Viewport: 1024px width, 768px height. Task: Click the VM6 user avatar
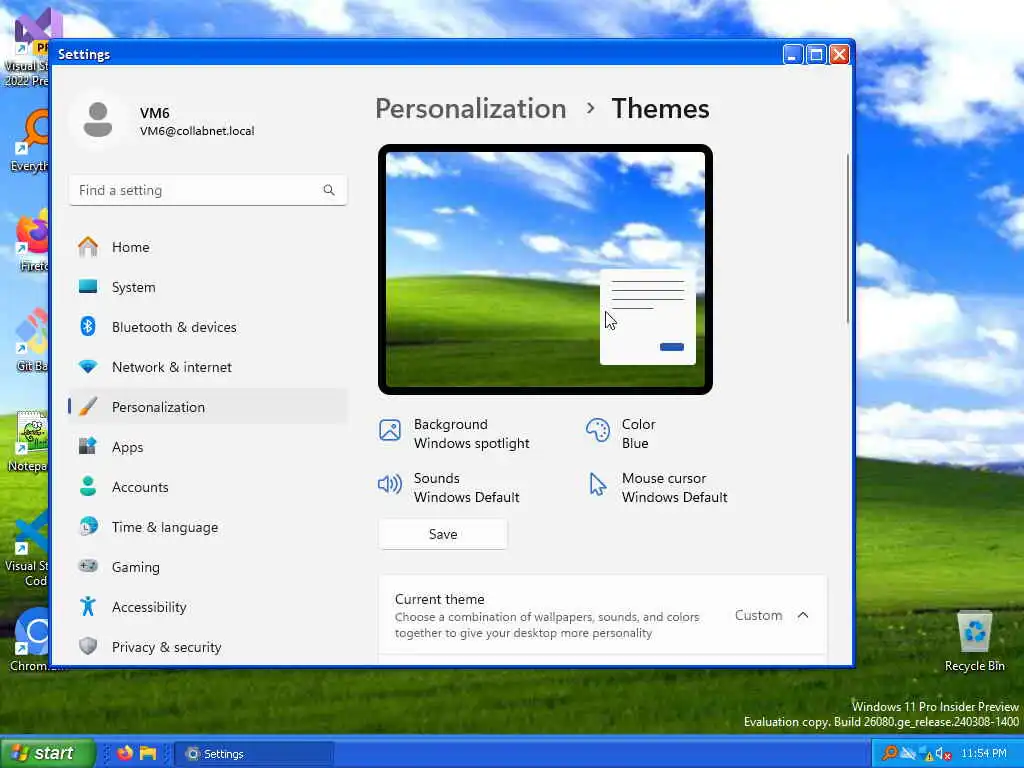[98, 120]
